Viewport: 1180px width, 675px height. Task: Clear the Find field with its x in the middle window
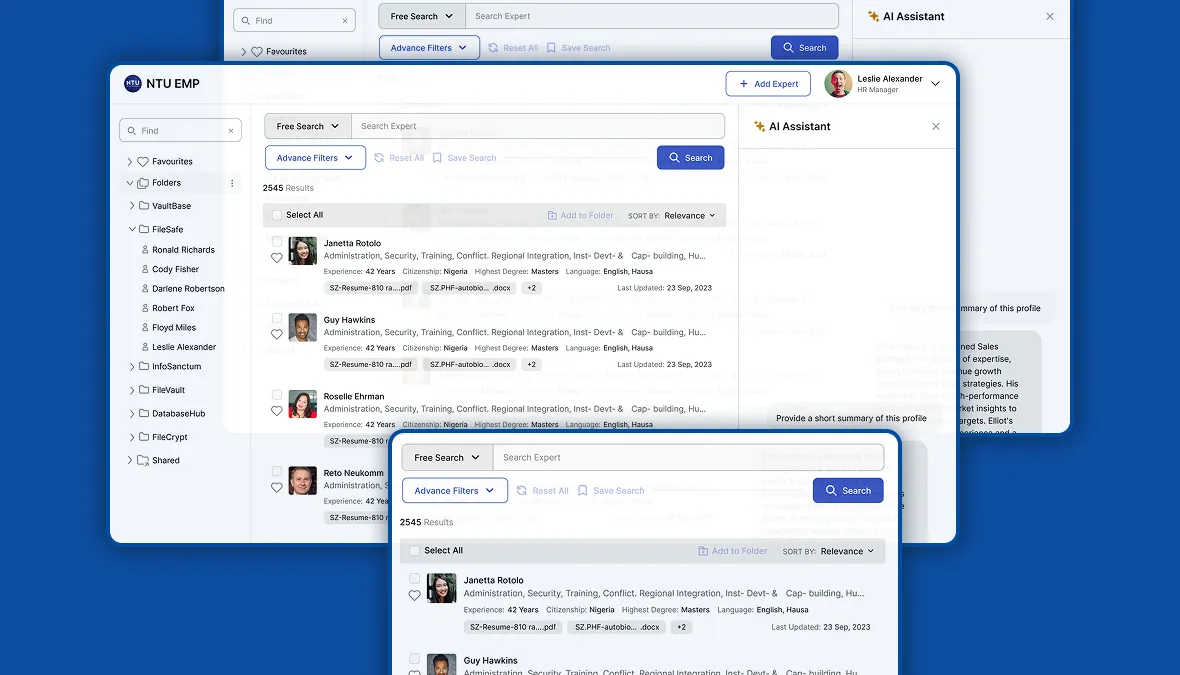click(x=231, y=131)
